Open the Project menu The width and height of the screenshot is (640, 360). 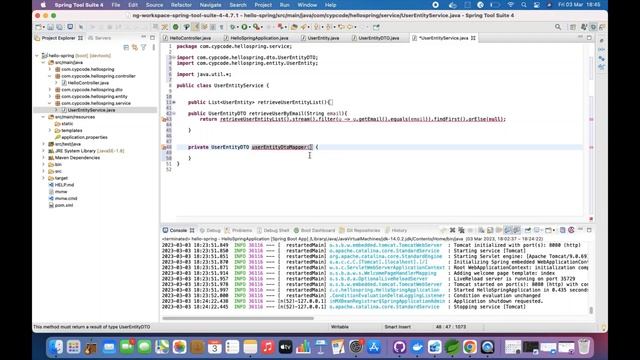[x=263, y=5]
